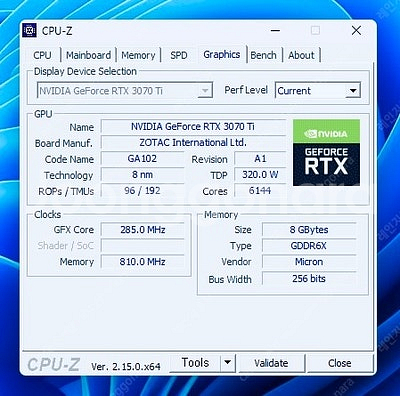Click the GDDR6X memory type value
The width and height of the screenshot is (400, 396).
pos(309,246)
